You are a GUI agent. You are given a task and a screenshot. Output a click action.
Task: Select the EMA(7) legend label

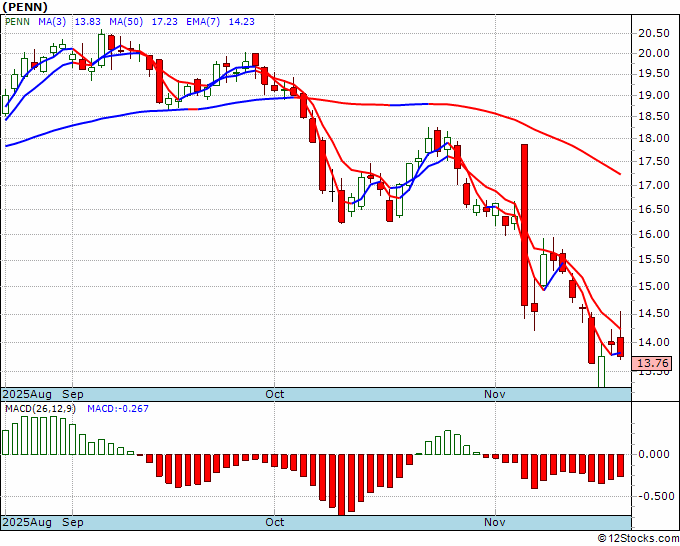point(203,21)
